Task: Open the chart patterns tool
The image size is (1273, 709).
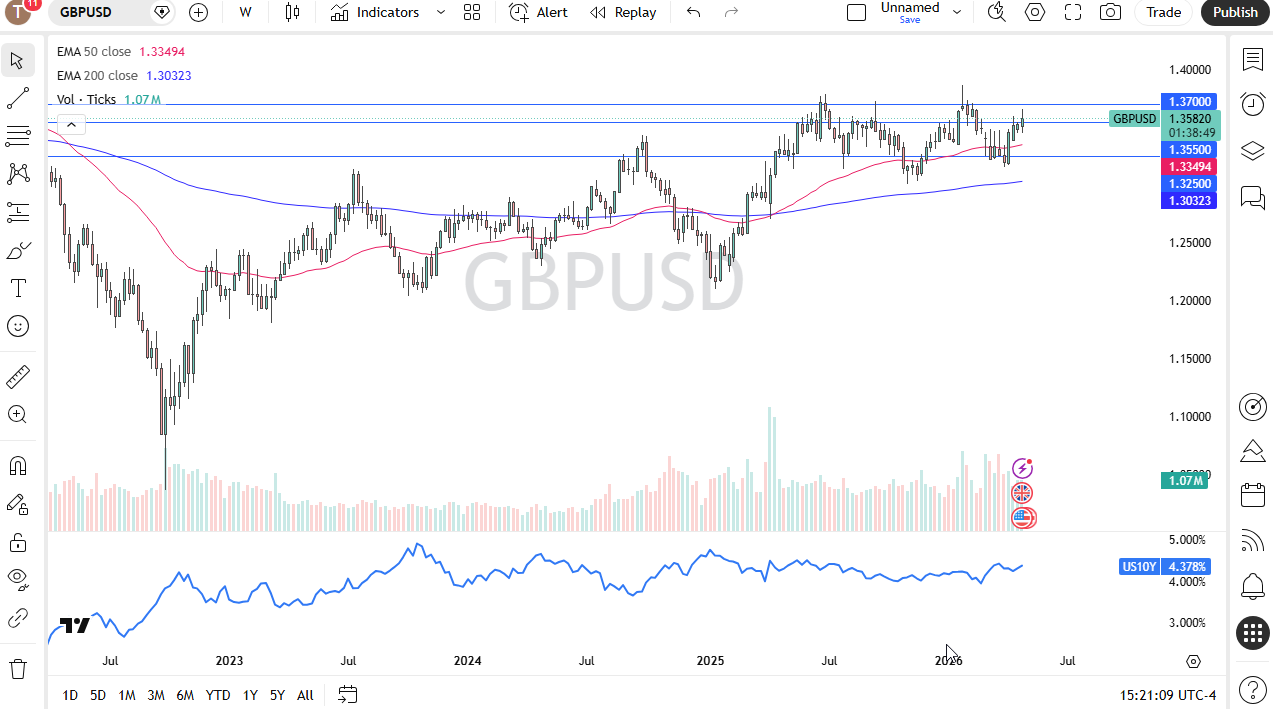Action: (17, 174)
